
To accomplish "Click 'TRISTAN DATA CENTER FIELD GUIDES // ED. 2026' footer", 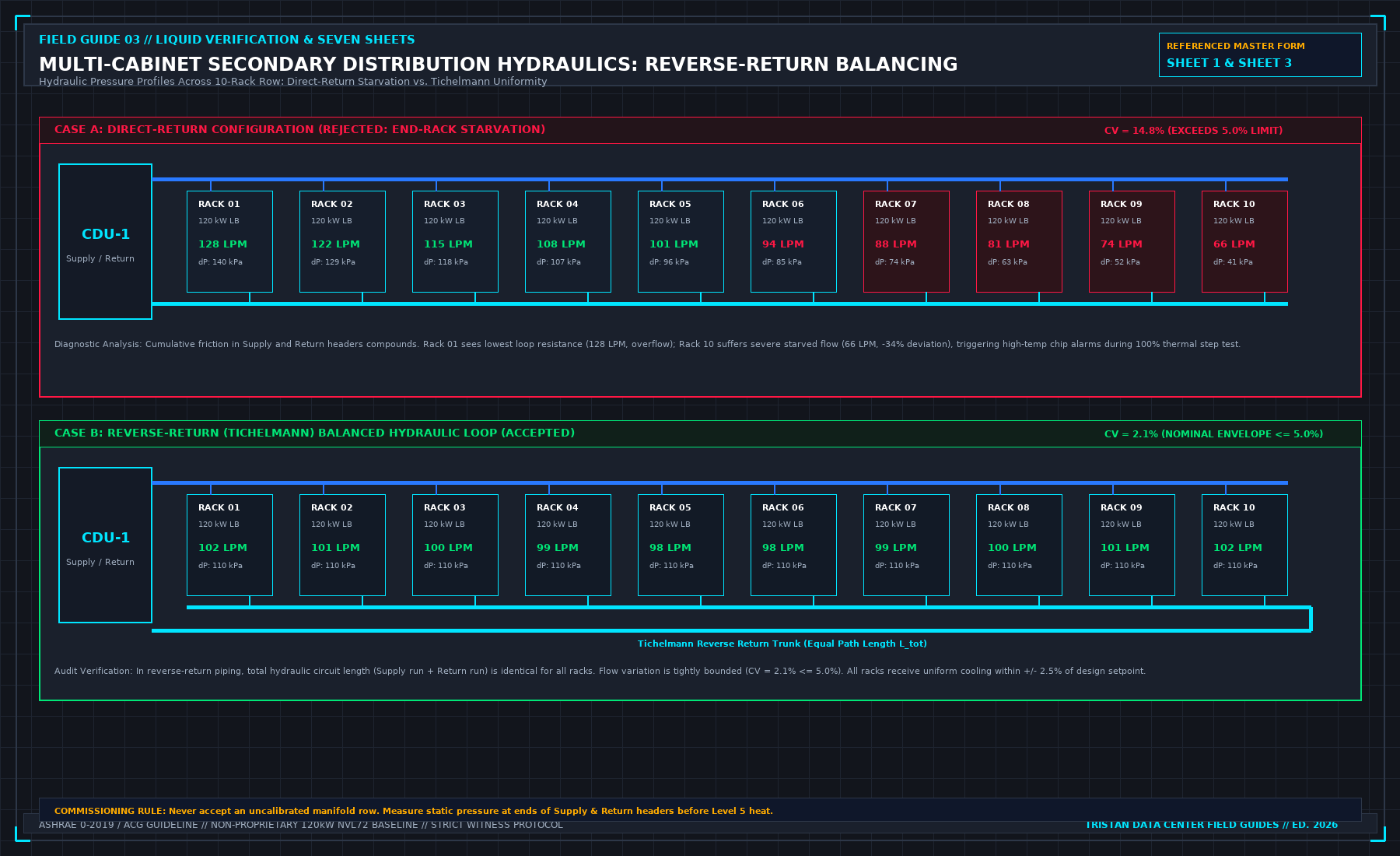I will [x=1212, y=825].
